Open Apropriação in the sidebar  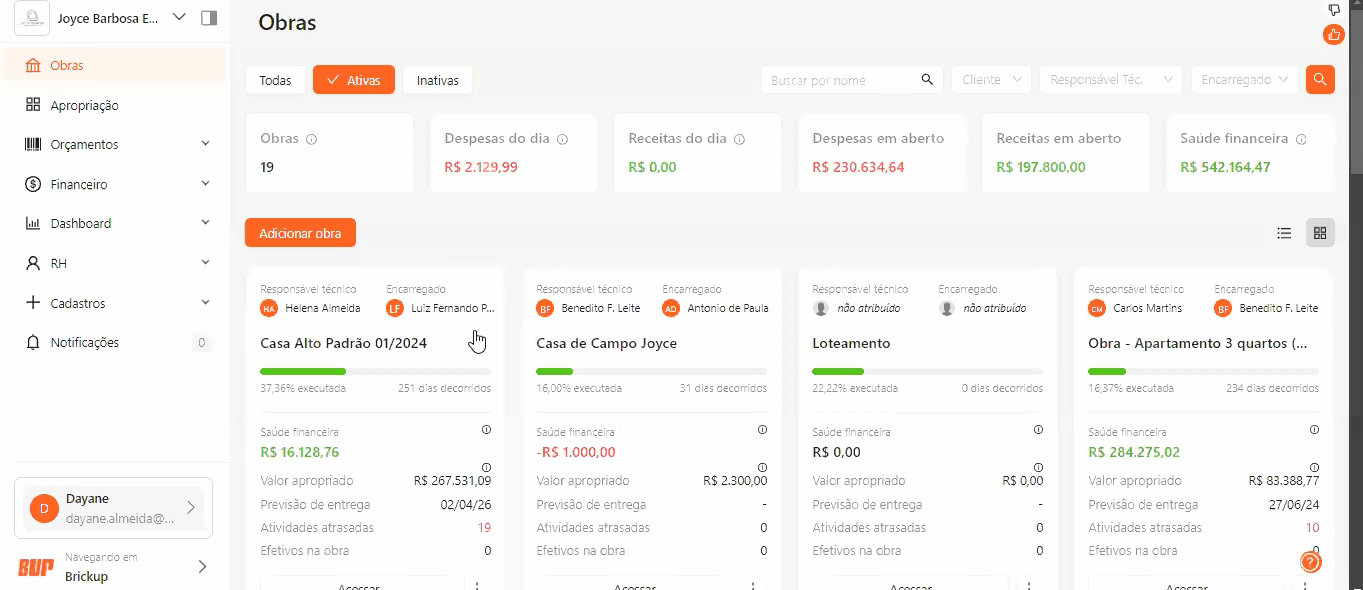pyautogui.click(x=85, y=105)
